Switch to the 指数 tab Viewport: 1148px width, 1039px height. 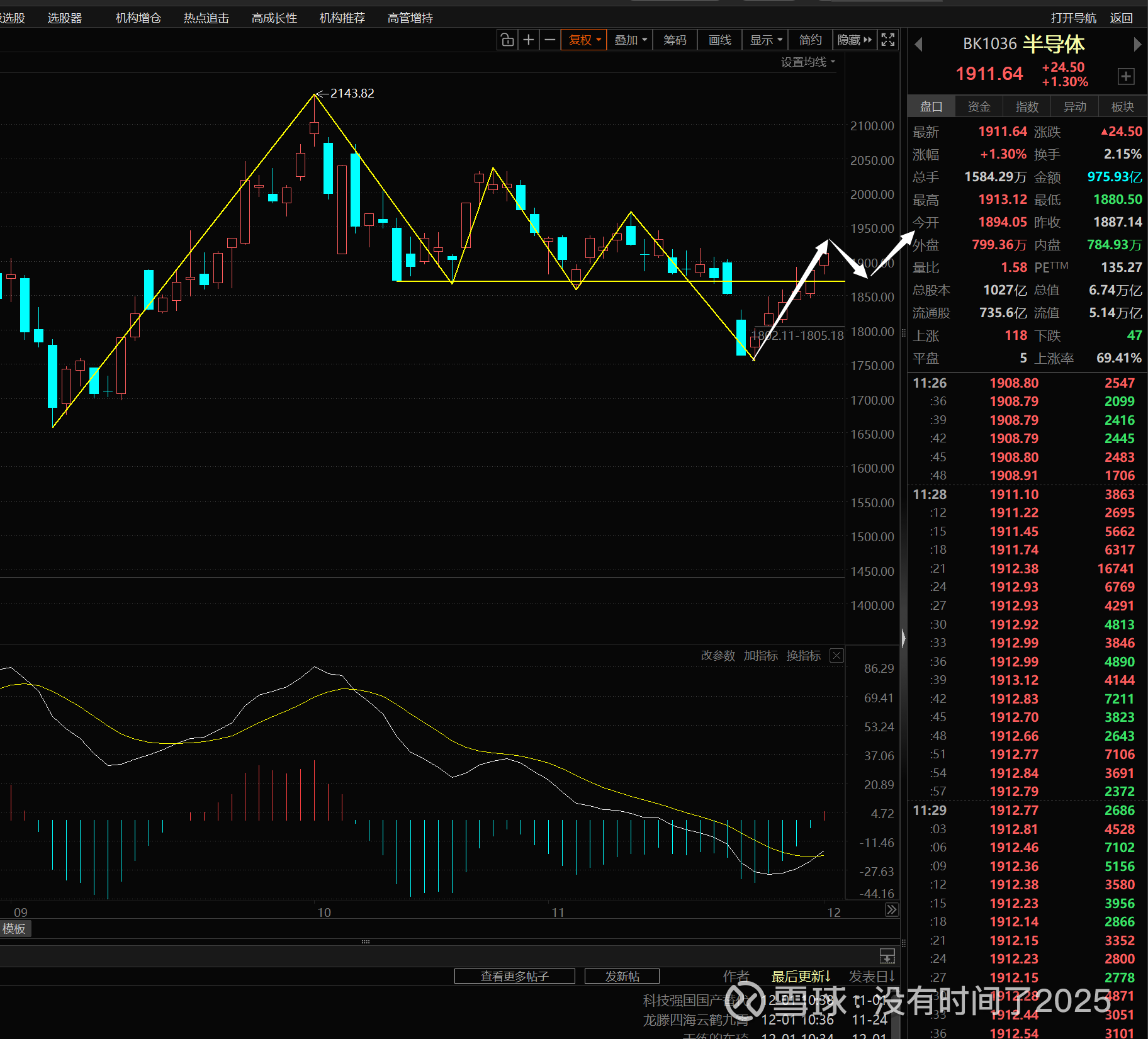tap(1027, 106)
